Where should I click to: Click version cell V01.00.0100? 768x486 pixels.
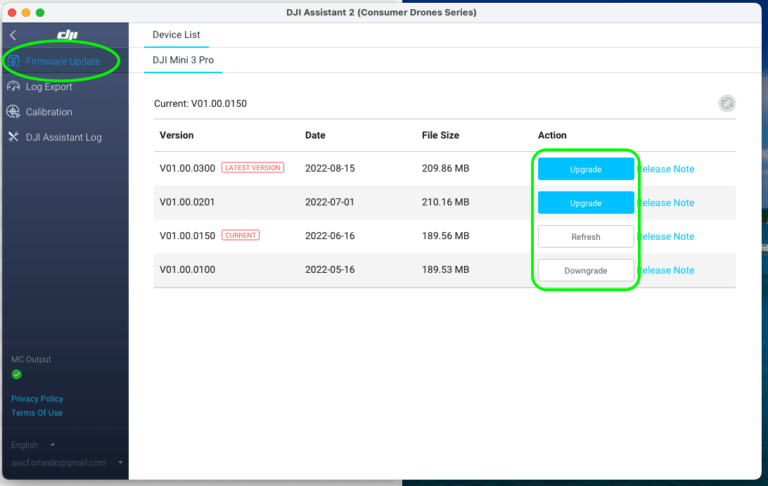pos(187,270)
